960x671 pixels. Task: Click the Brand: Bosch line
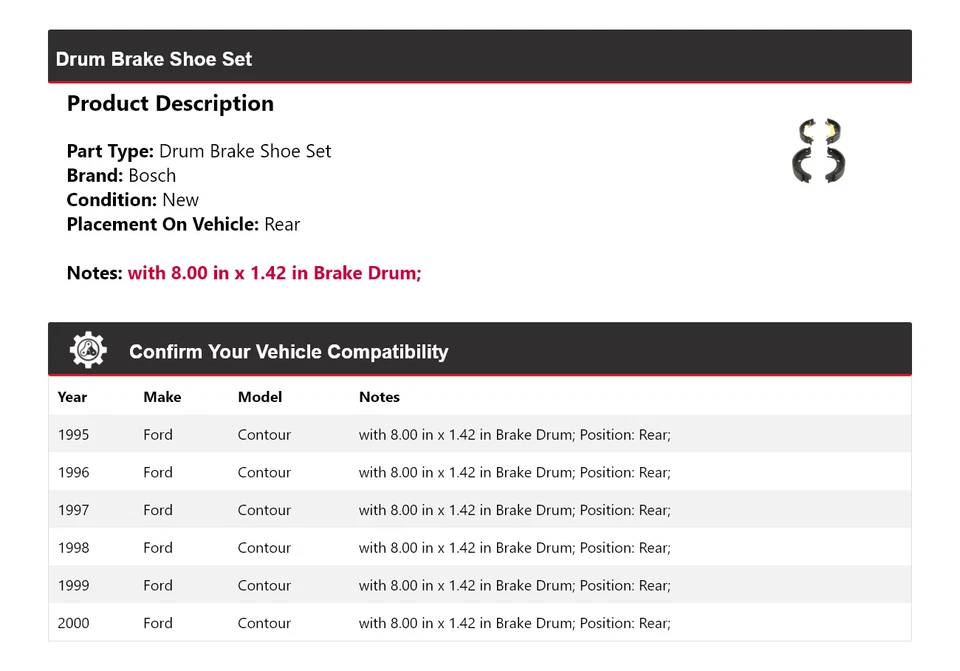click(x=121, y=176)
